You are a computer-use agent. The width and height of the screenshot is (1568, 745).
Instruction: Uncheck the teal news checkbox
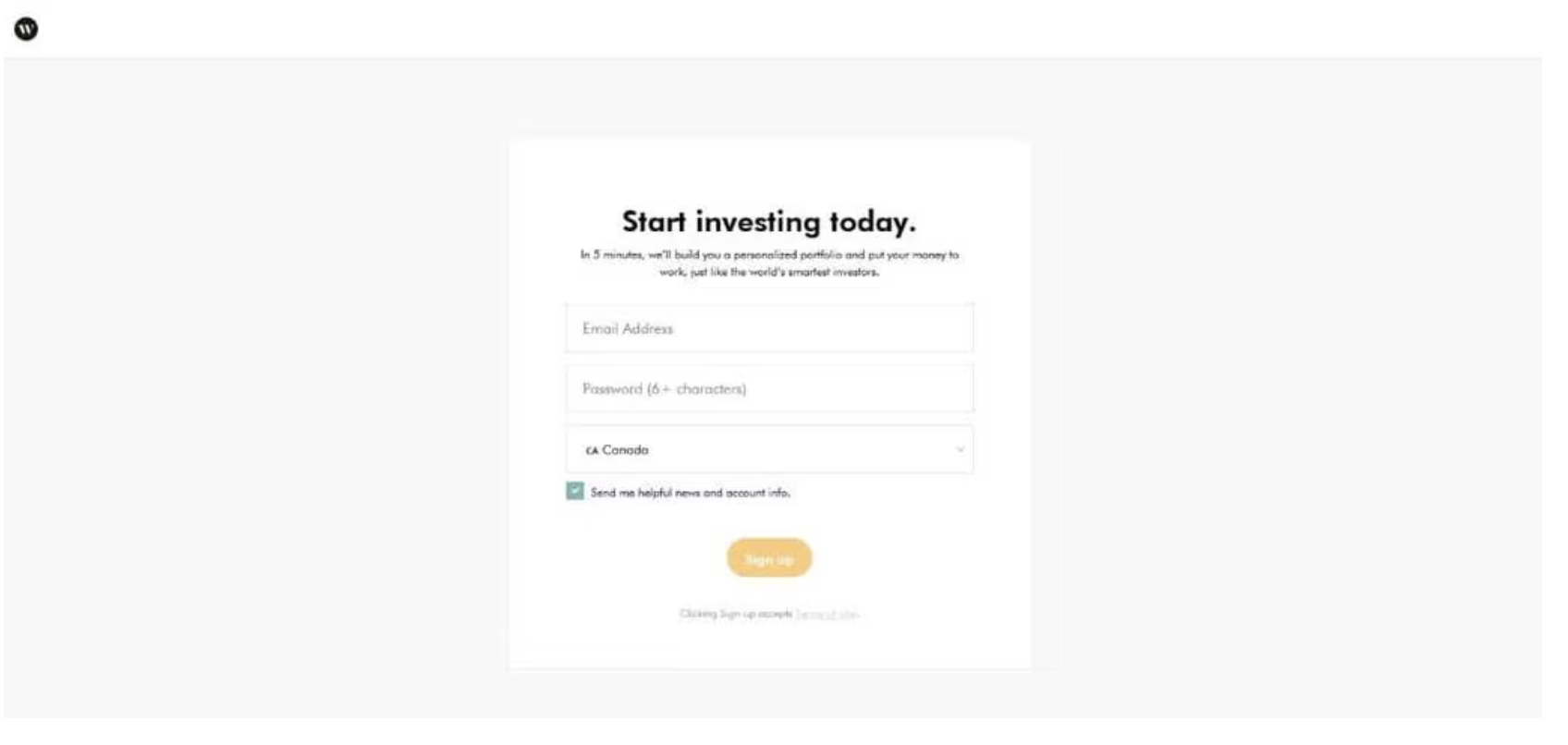point(575,491)
